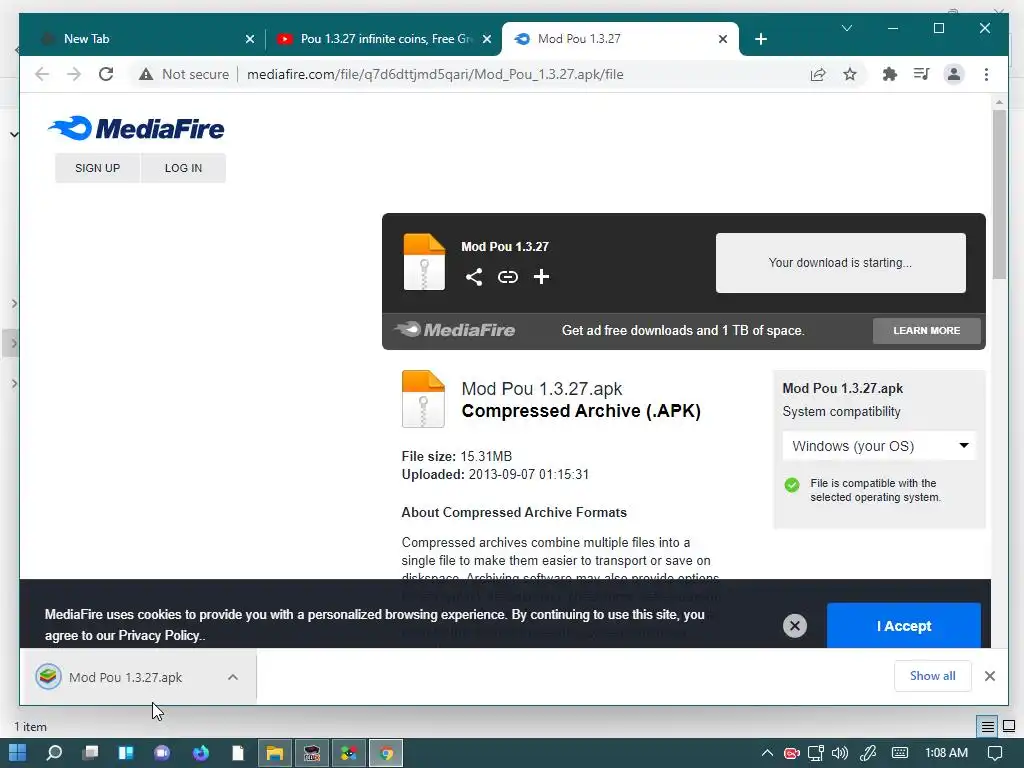
Task: Click the MediaFire logo at top left
Action: pyautogui.click(x=136, y=128)
